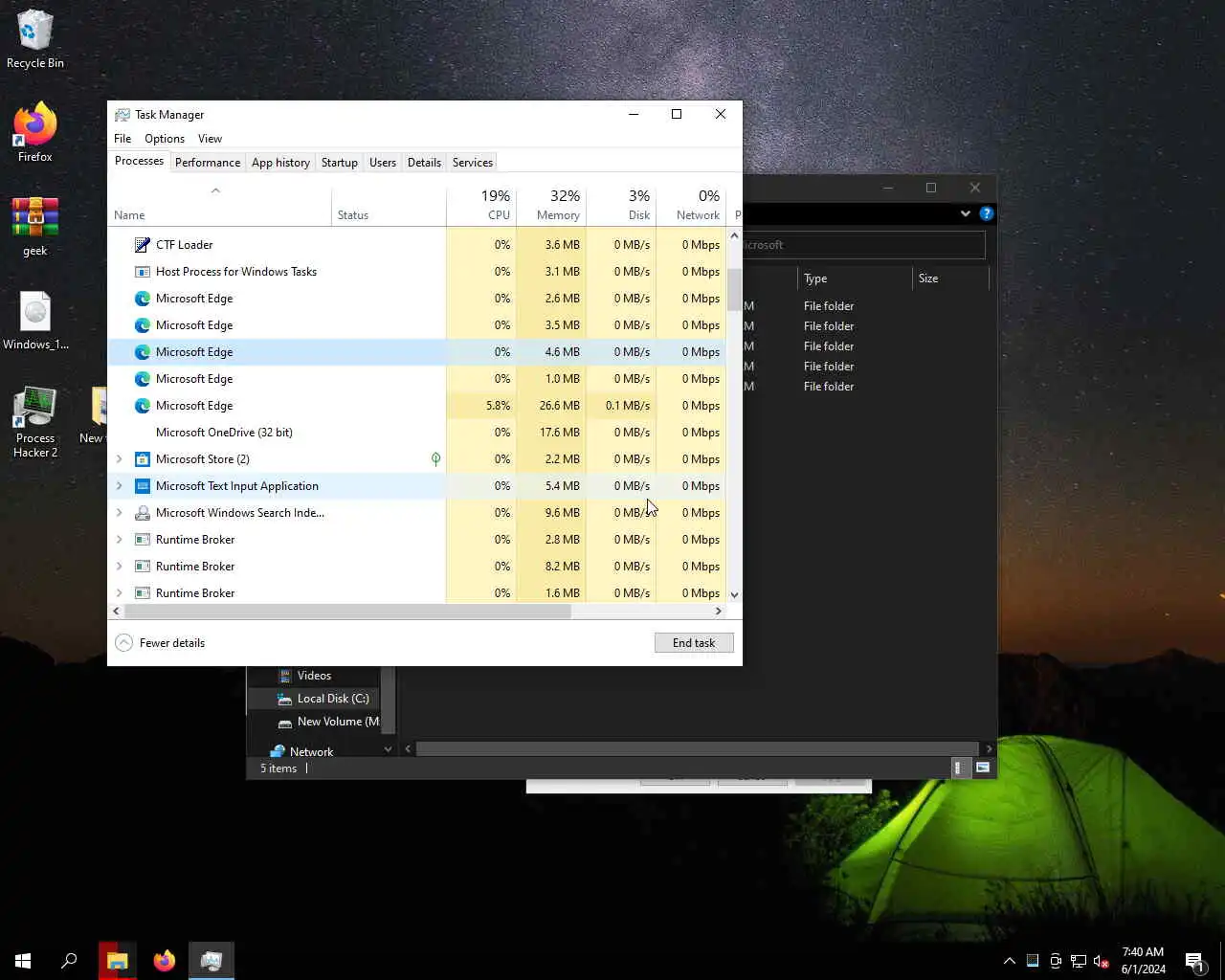Expand the Runtime Broker 2.8 MB group
This screenshot has height=980, width=1225.
(119, 540)
